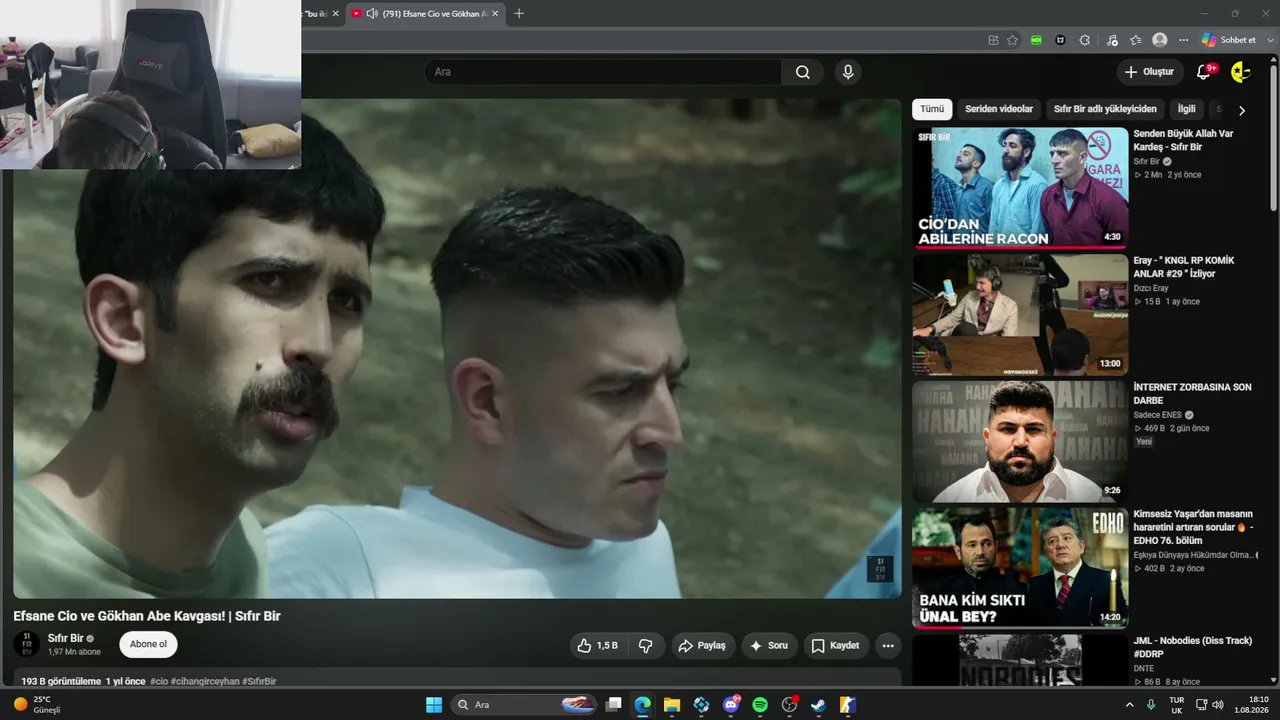Open the Cio'dan Abilerine Racon thumbnail
Image resolution: width=1280 pixels, height=720 pixels.
pyautogui.click(x=1020, y=188)
